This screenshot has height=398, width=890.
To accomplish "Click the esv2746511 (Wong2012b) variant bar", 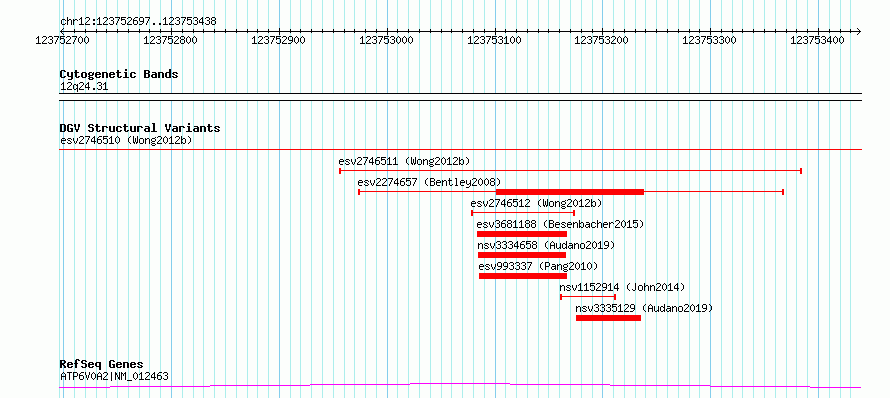I will pos(570,170).
